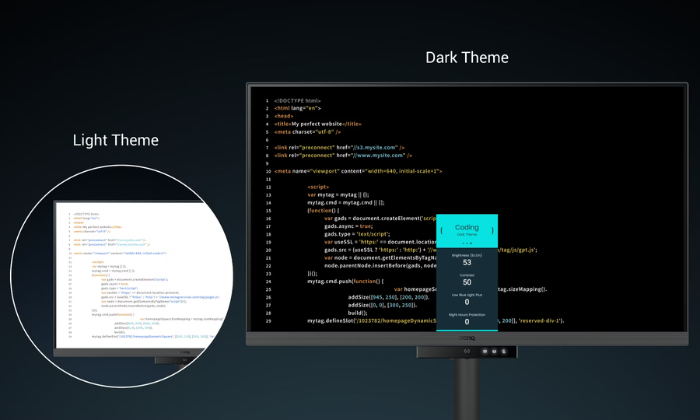Click the three dots under Coding mode
Image resolution: width=700 pixels, height=420 pixels.
coord(467,242)
